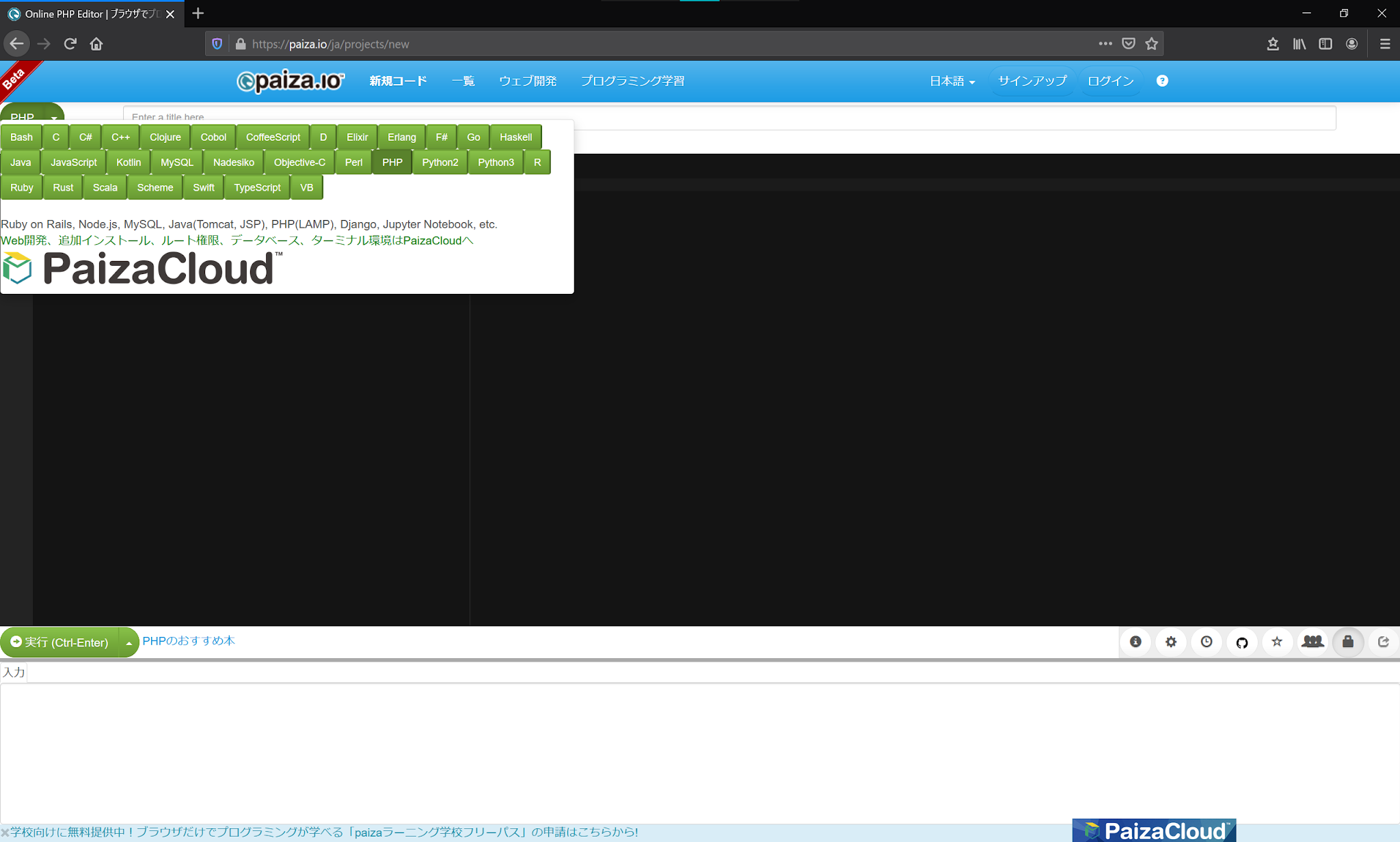Screen dimensions: 1400x842
Task: View the code history via clock icon
Action: pyautogui.click(x=1207, y=642)
